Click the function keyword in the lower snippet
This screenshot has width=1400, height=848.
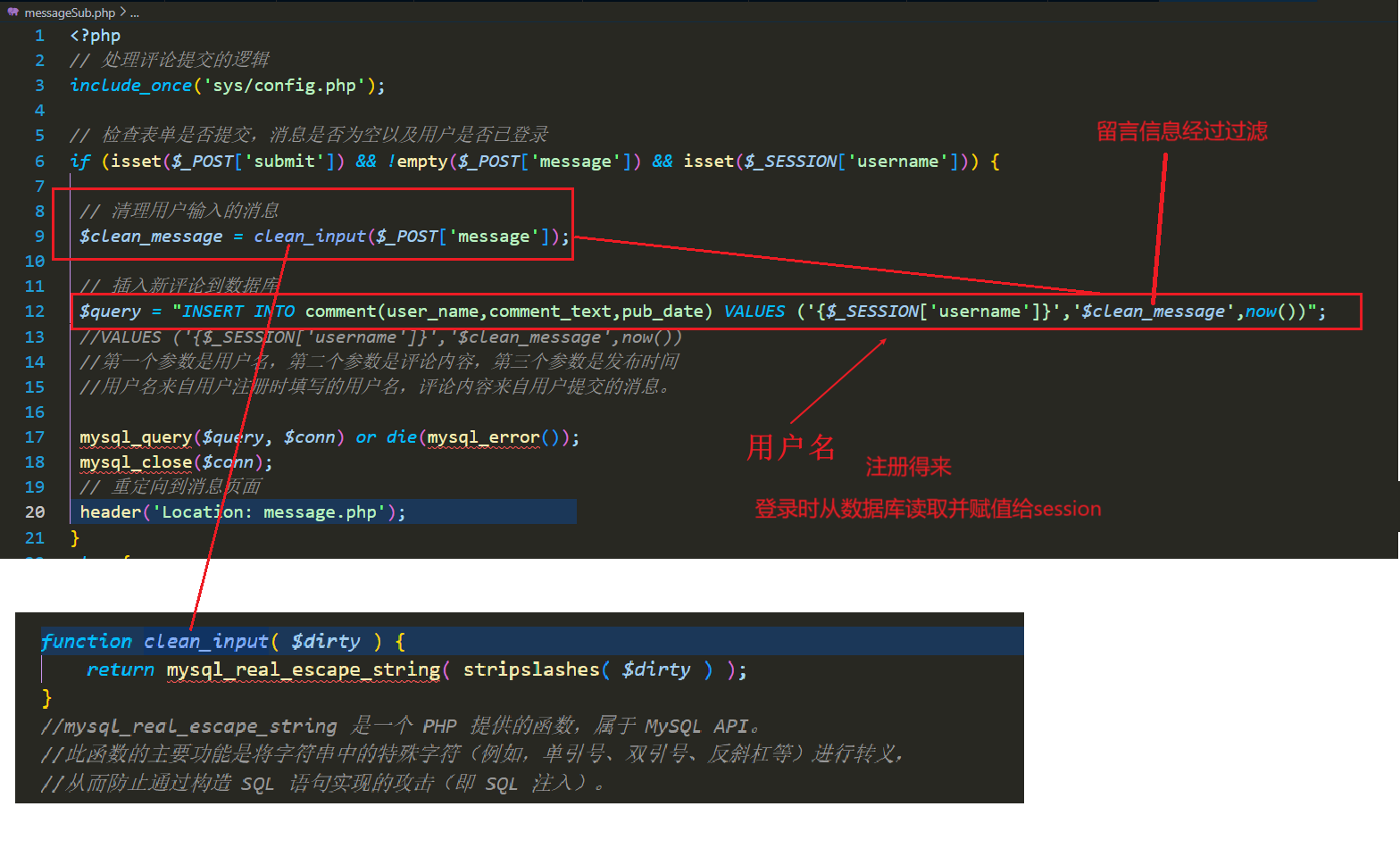87,641
